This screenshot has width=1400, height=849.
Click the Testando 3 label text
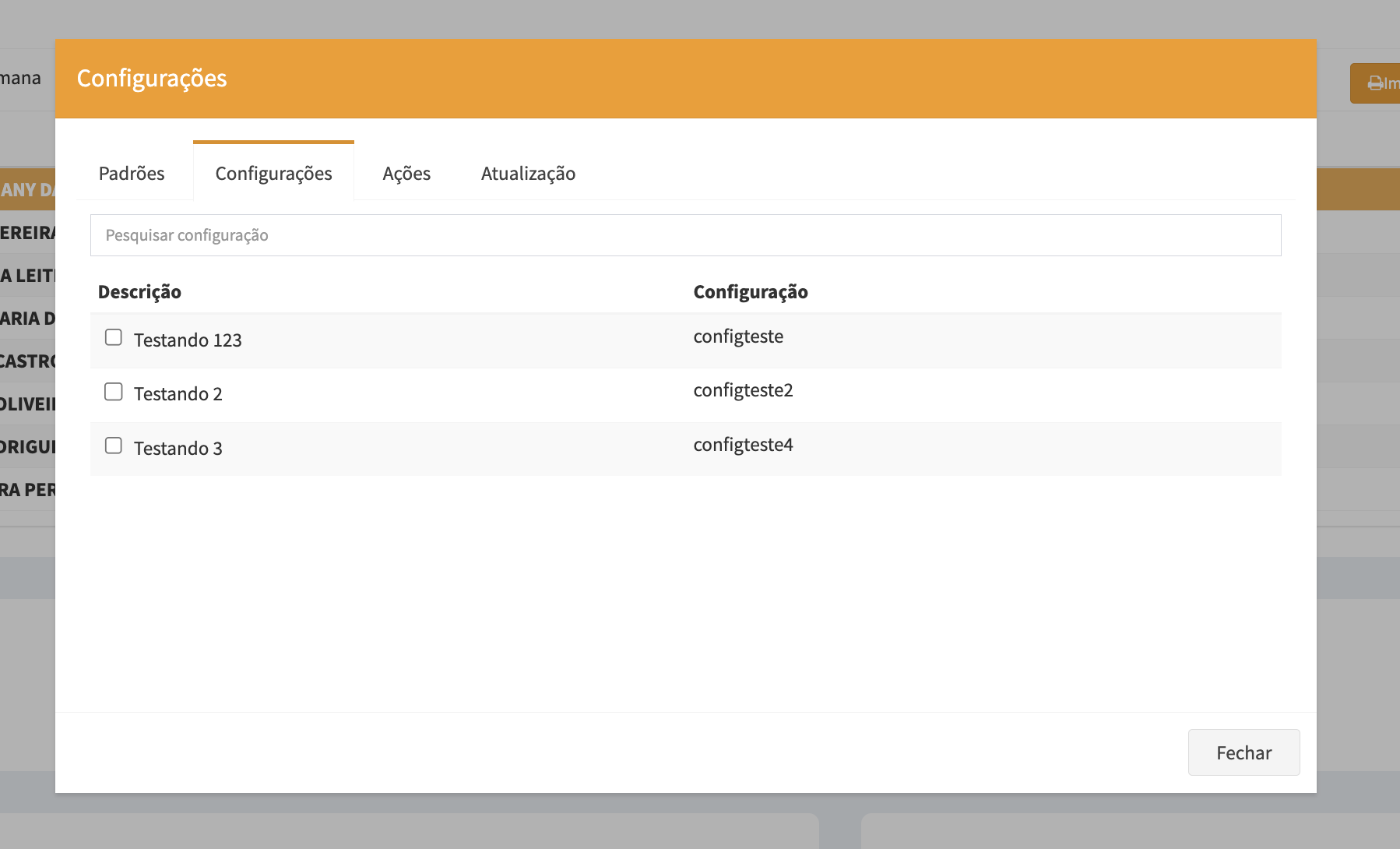coord(178,449)
